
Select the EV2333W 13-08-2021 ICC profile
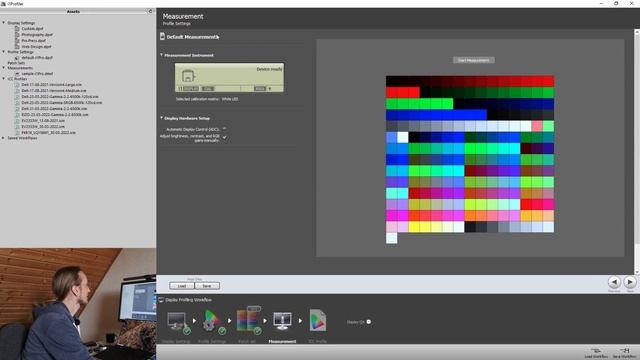click(x=43, y=121)
